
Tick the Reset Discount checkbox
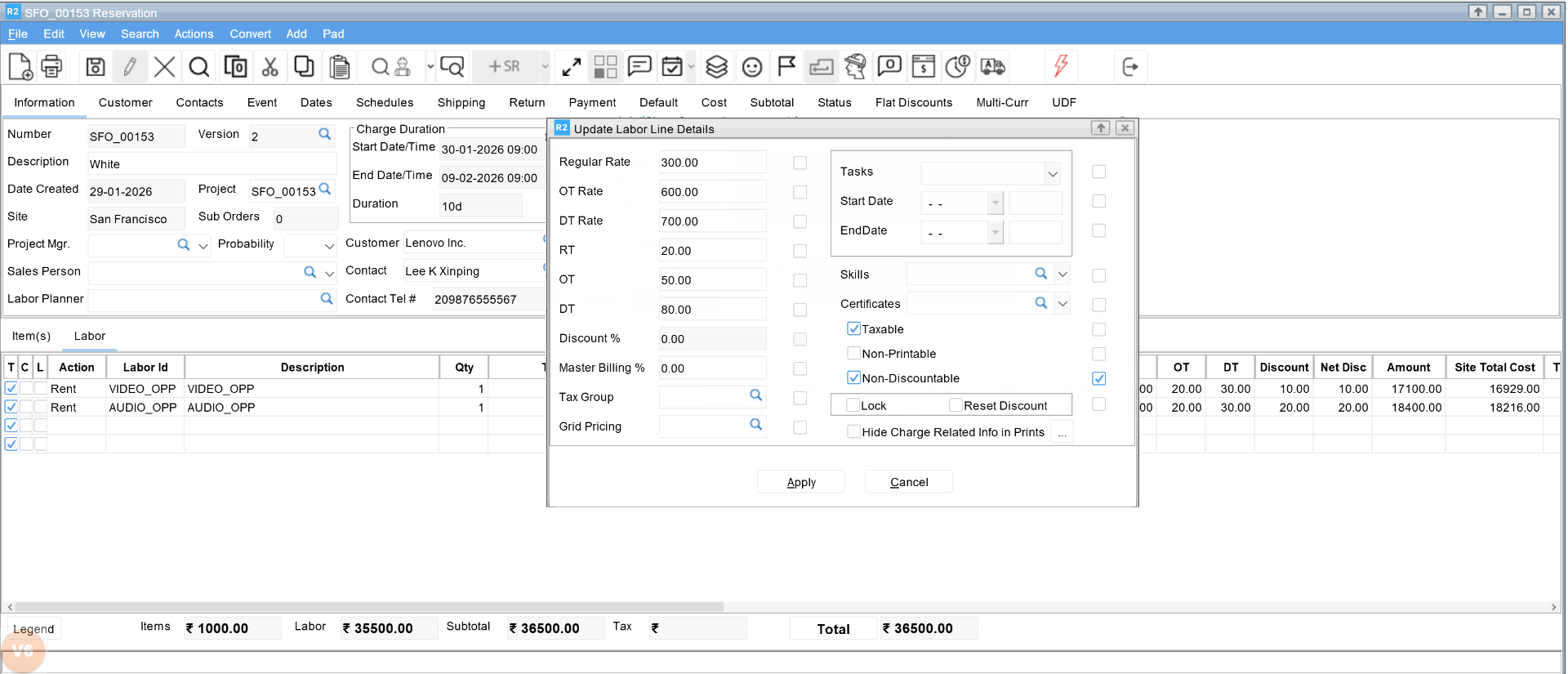(955, 405)
